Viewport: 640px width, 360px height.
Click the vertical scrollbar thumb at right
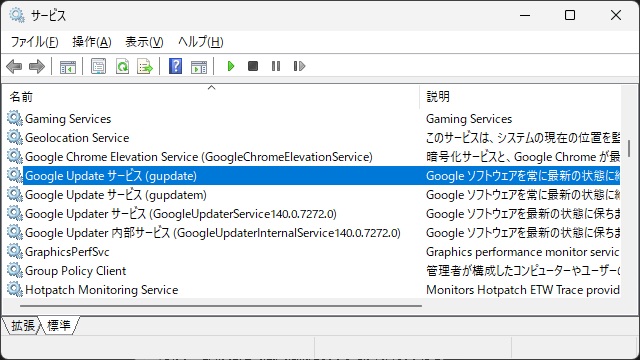(629, 148)
